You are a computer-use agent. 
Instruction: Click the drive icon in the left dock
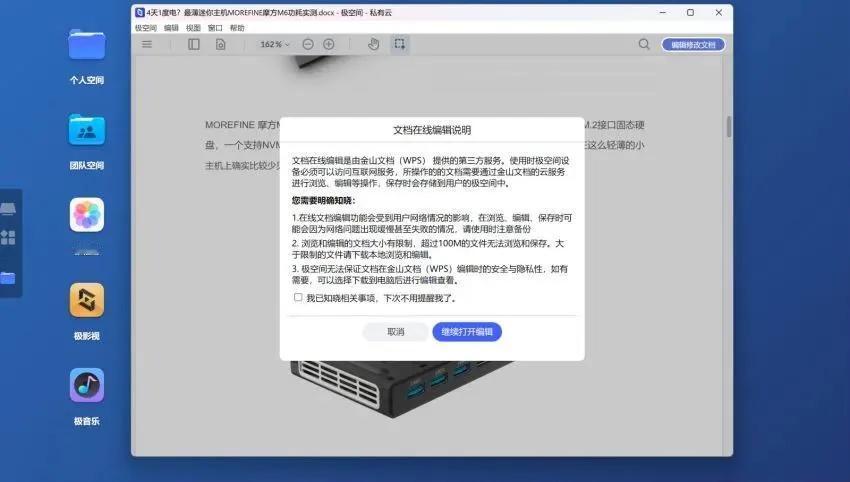tap(8, 209)
